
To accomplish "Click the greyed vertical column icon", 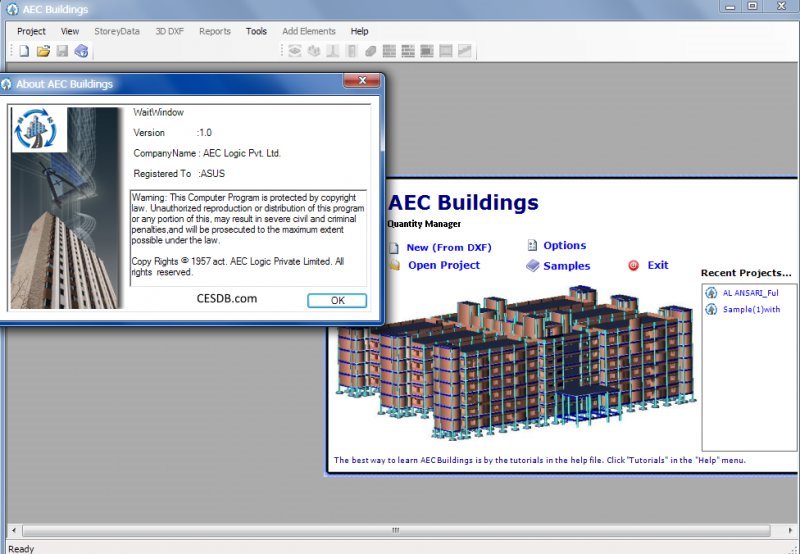I will point(351,51).
